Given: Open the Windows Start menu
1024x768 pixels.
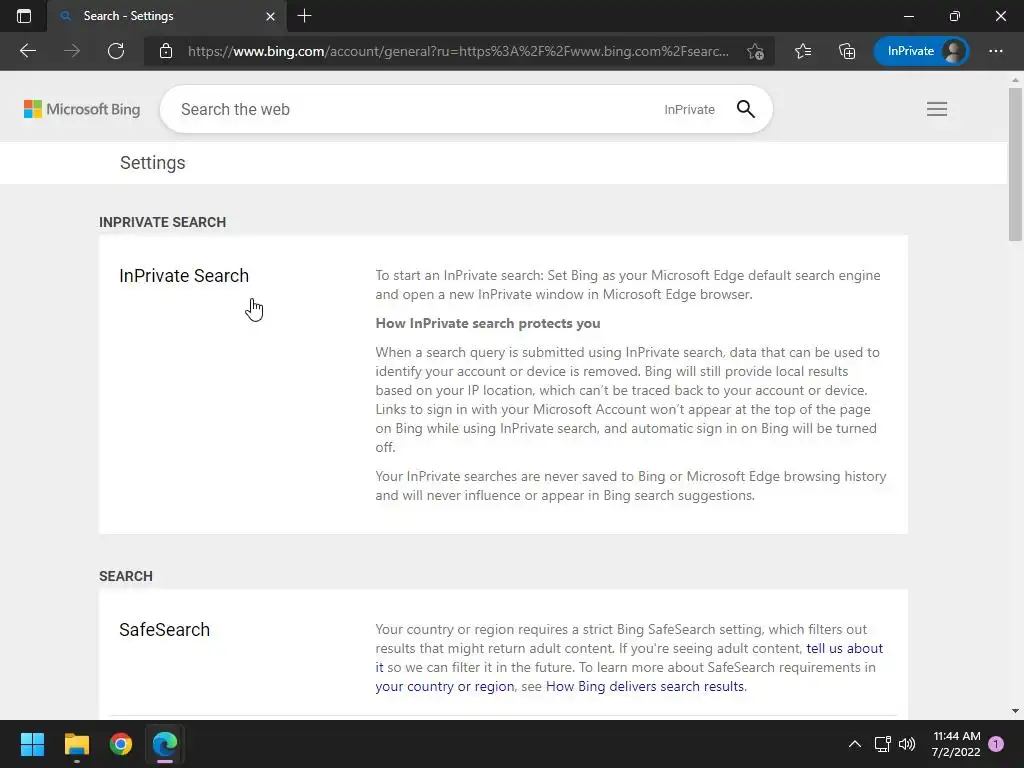Looking at the screenshot, I should (32, 744).
